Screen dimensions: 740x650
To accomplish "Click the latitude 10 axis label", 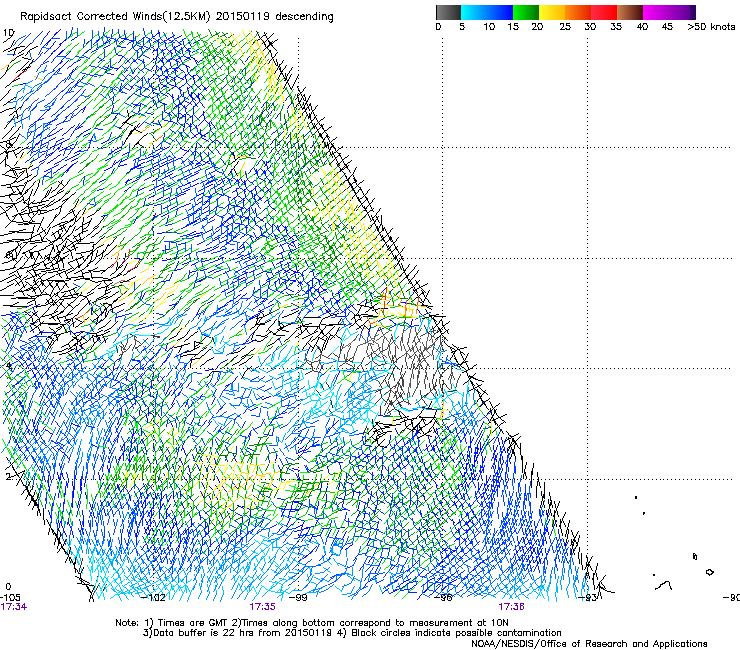I will pos(8,33).
